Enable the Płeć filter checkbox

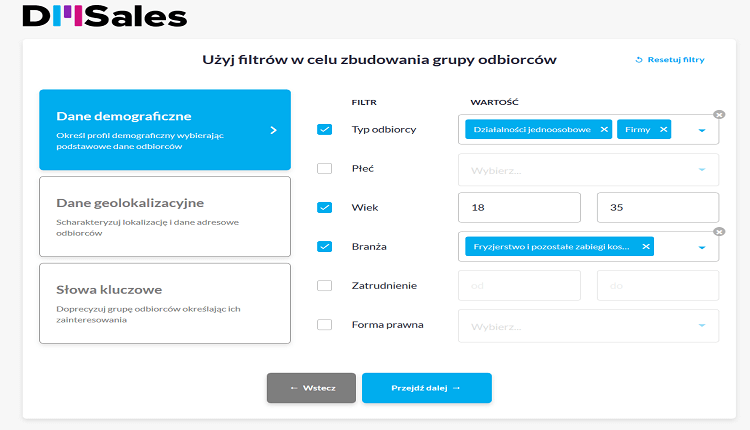324,168
